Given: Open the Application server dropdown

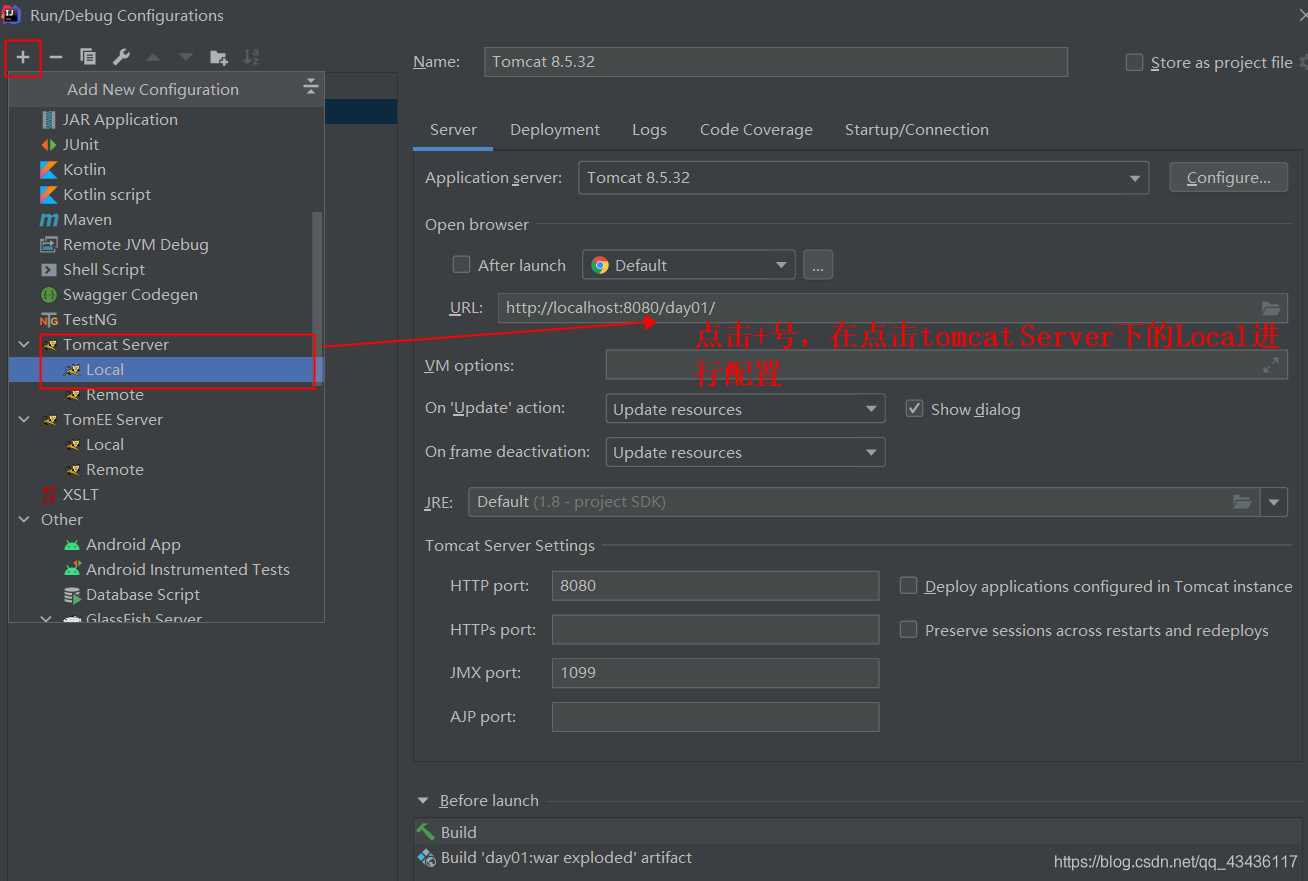Looking at the screenshot, I should tap(864, 178).
